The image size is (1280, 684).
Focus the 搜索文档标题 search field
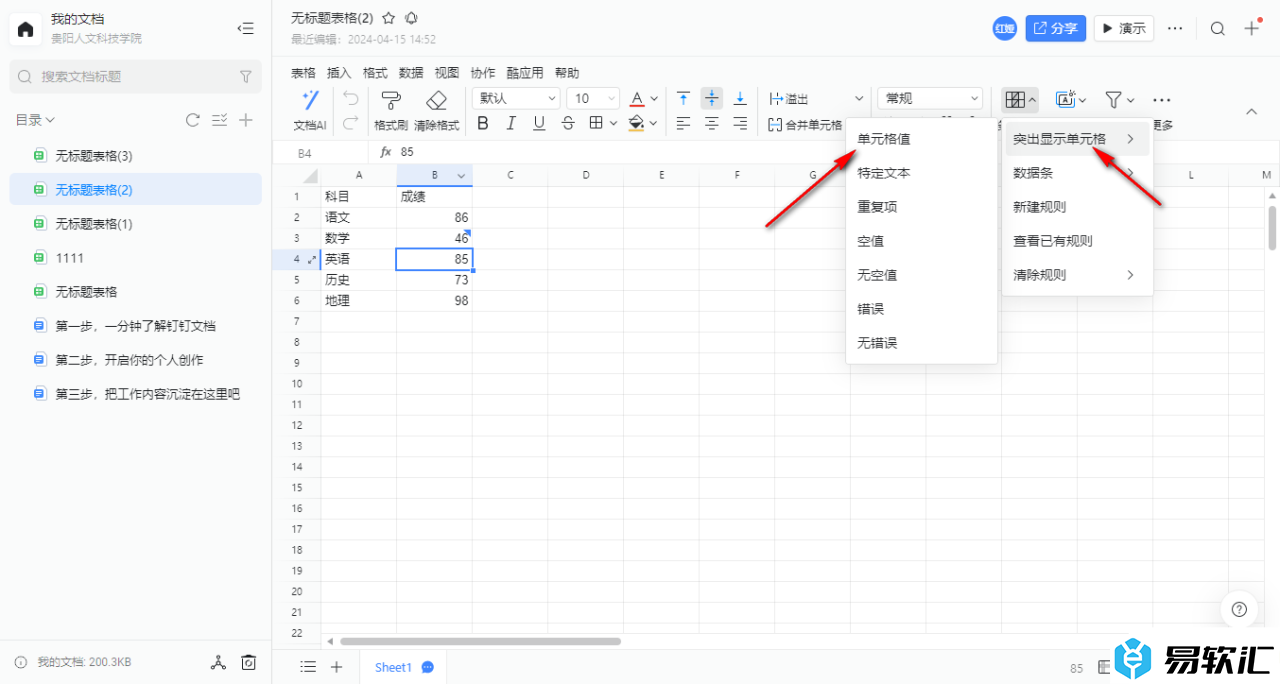pos(136,76)
